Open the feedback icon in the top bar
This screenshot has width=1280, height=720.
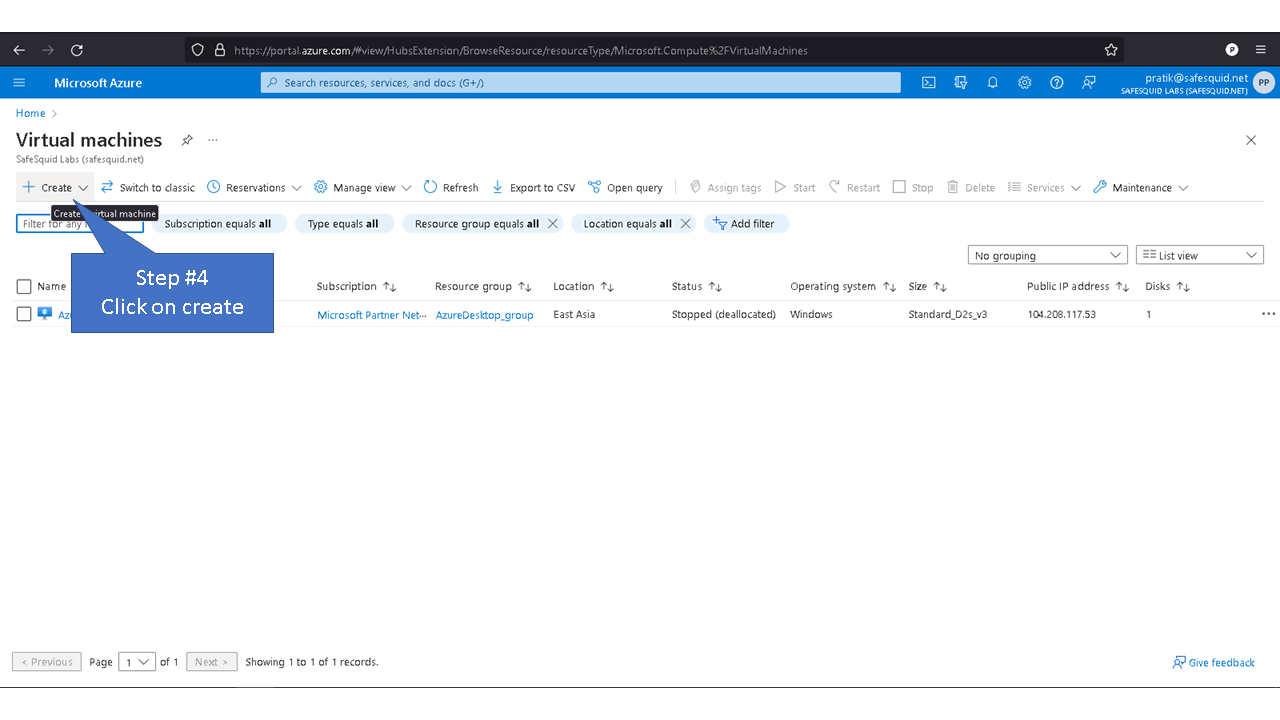(x=1088, y=83)
